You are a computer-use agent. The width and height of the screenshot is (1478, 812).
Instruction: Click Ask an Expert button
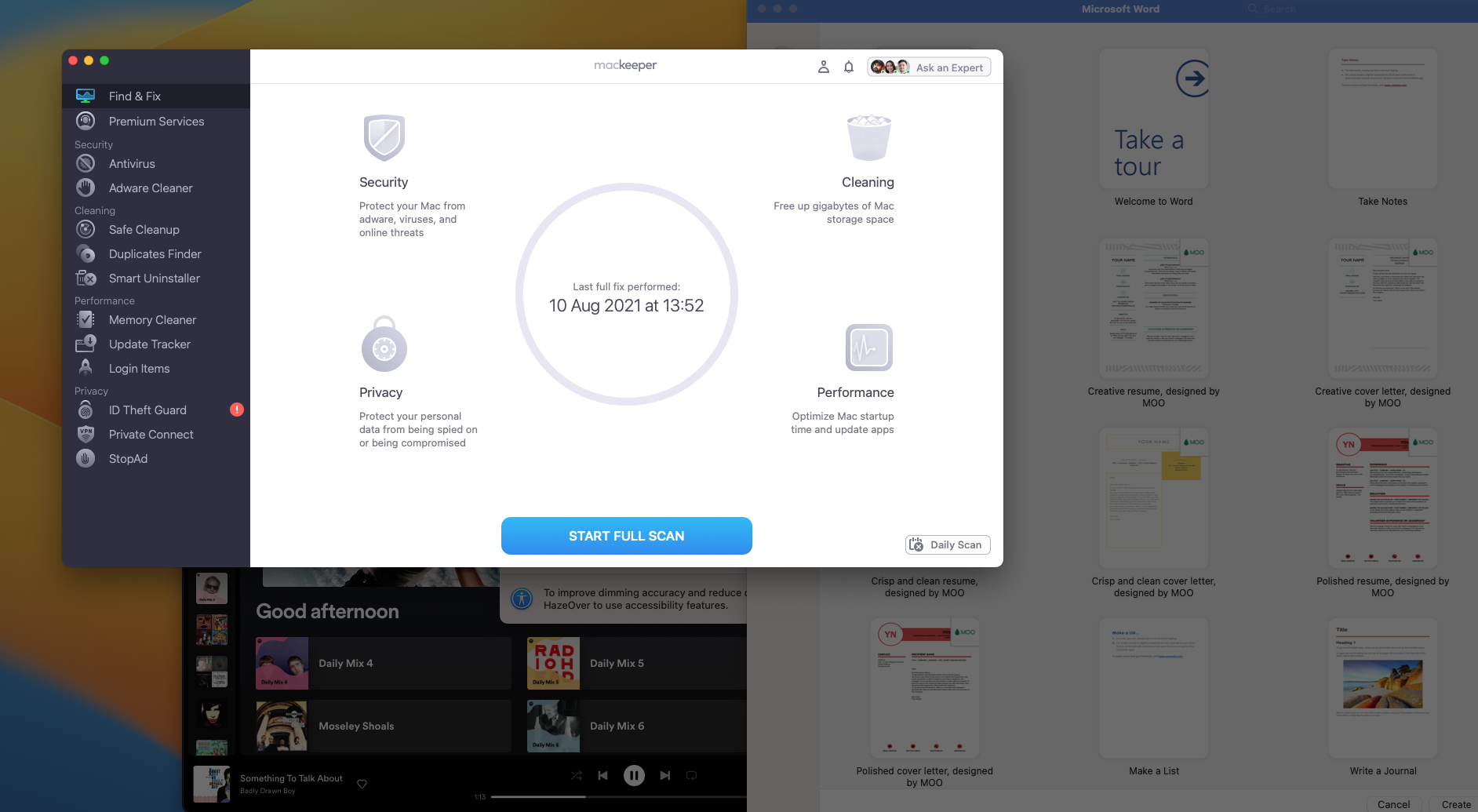click(x=929, y=67)
